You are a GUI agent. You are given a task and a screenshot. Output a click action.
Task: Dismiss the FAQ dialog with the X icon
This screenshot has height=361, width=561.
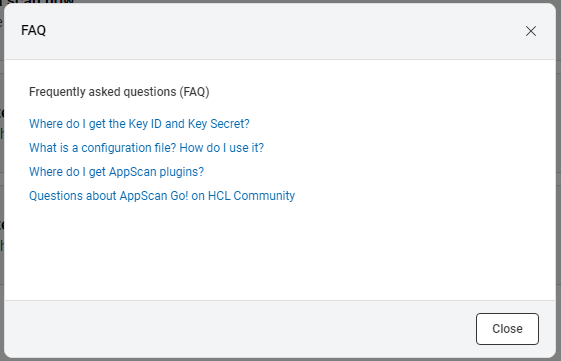click(531, 31)
